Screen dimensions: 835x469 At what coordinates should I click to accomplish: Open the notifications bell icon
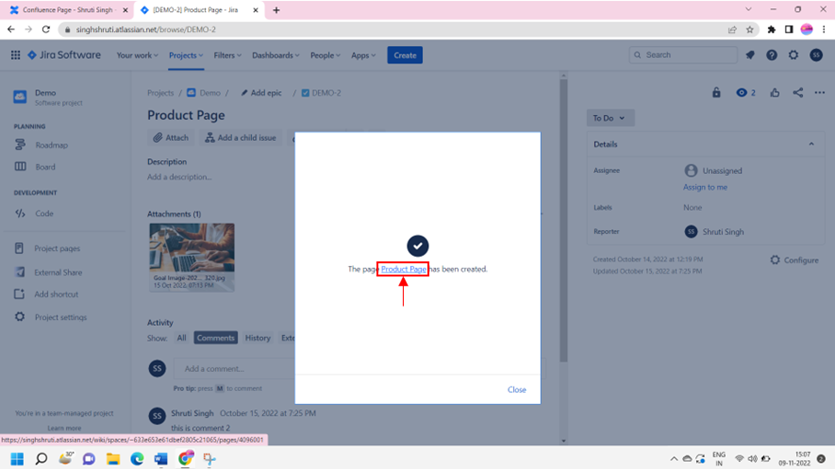coord(750,55)
